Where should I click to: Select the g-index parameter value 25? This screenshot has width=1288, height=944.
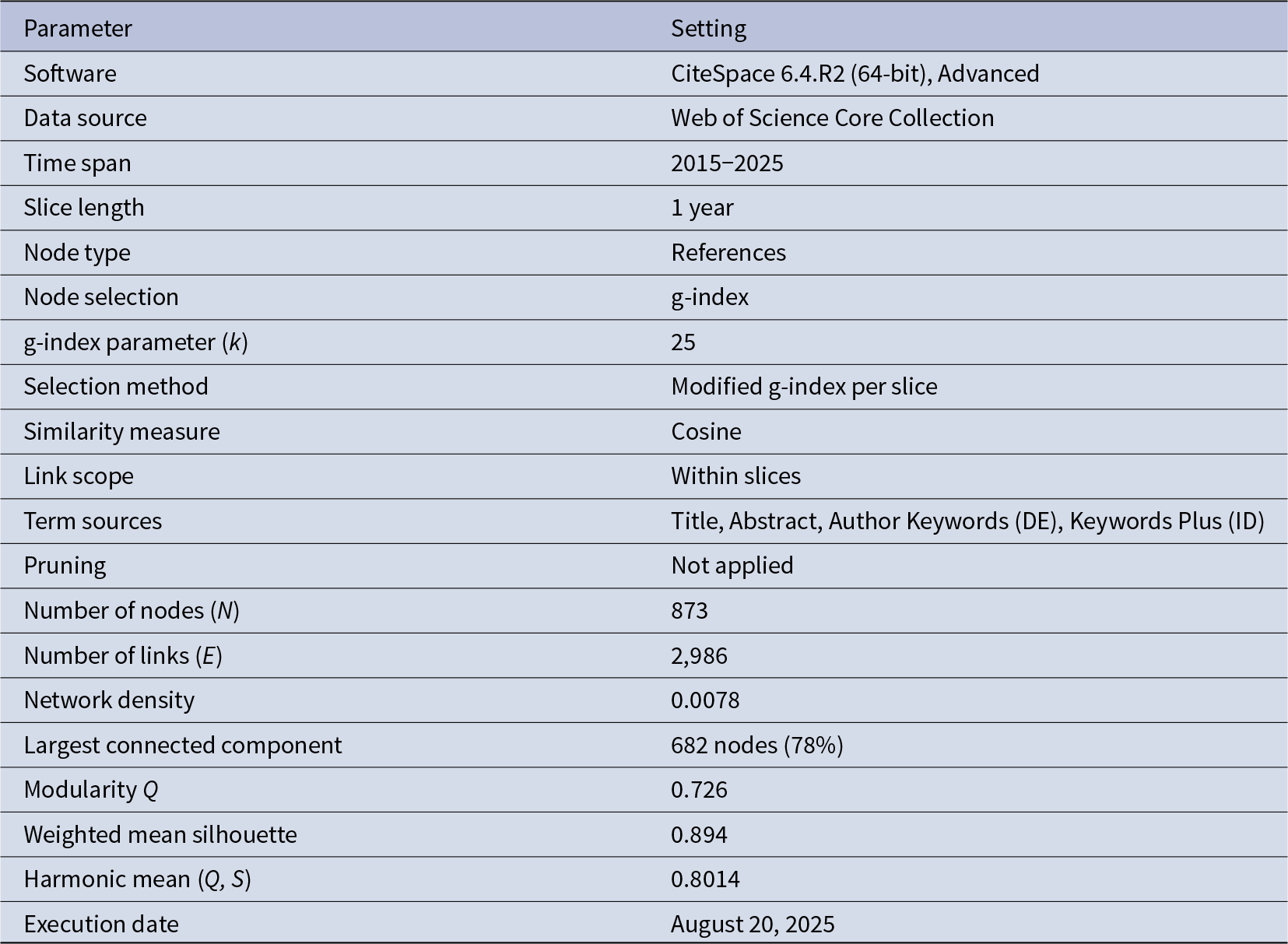point(683,342)
